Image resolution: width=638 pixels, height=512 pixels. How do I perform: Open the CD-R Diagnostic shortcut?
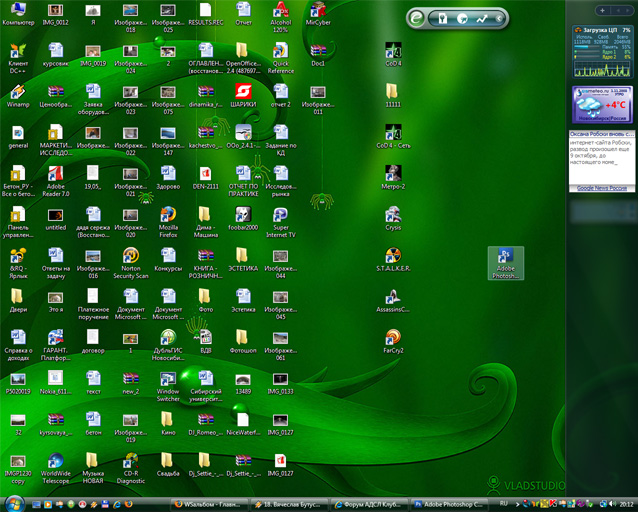pos(131,468)
